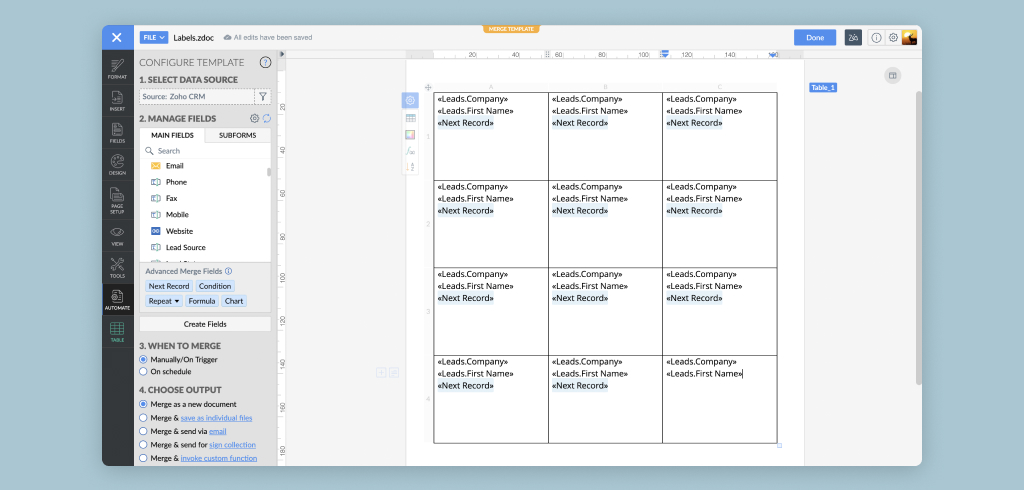Image resolution: width=1024 pixels, height=490 pixels.
Task: Open the Page Setup sidebar panel
Action: (x=118, y=201)
